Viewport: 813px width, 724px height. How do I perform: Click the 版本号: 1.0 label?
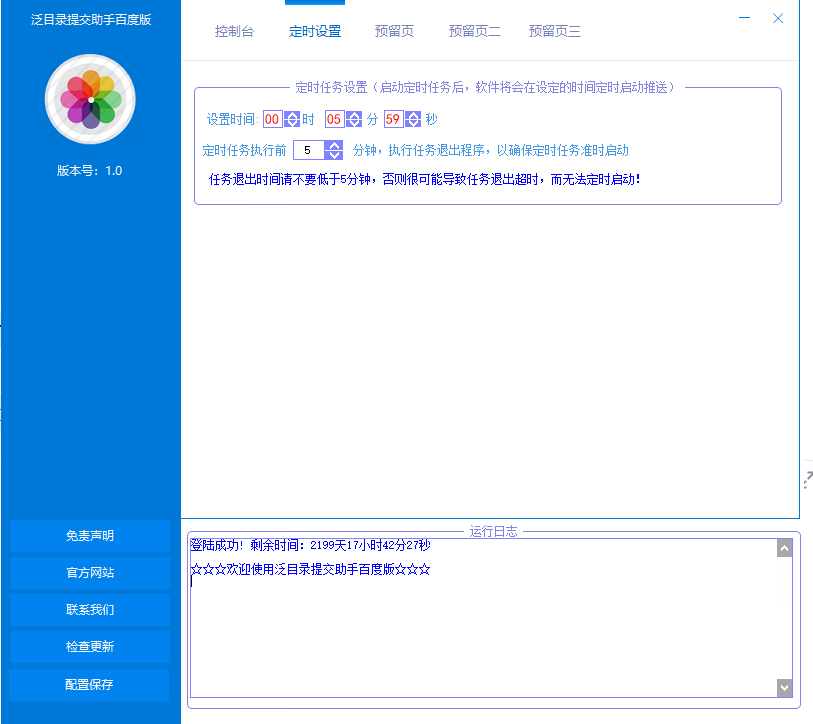click(x=89, y=171)
